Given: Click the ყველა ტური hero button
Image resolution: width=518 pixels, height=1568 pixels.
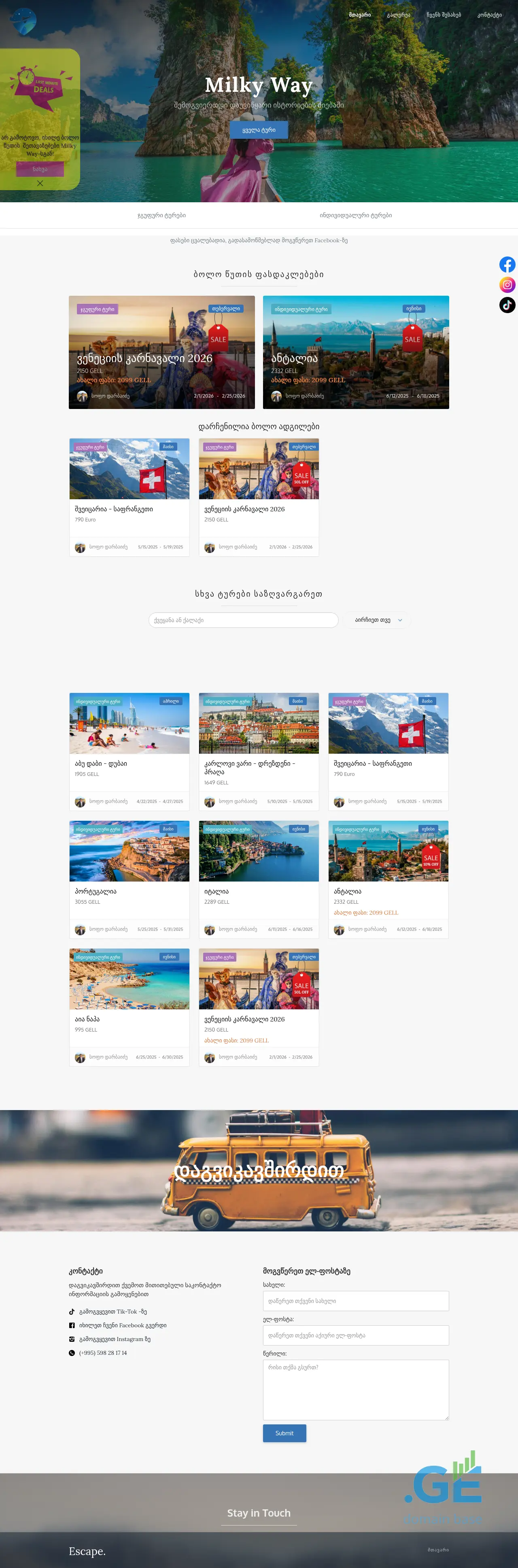Looking at the screenshot, I should (259, 129).
